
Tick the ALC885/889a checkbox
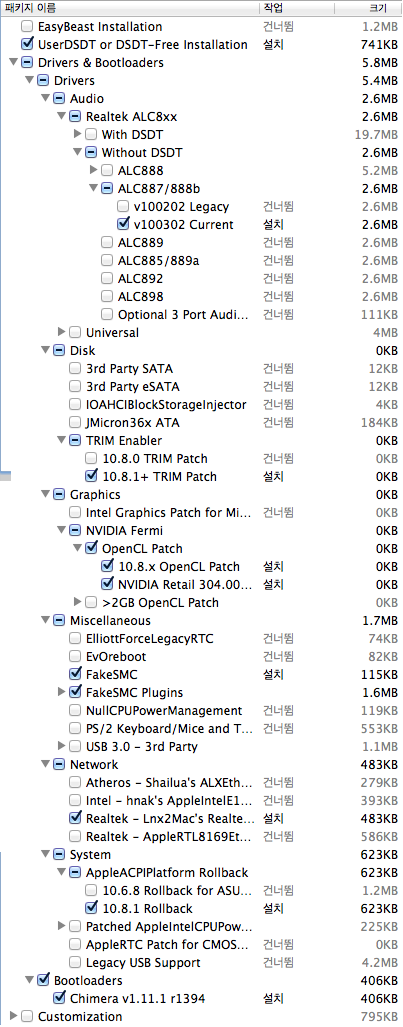pos(107,260)
